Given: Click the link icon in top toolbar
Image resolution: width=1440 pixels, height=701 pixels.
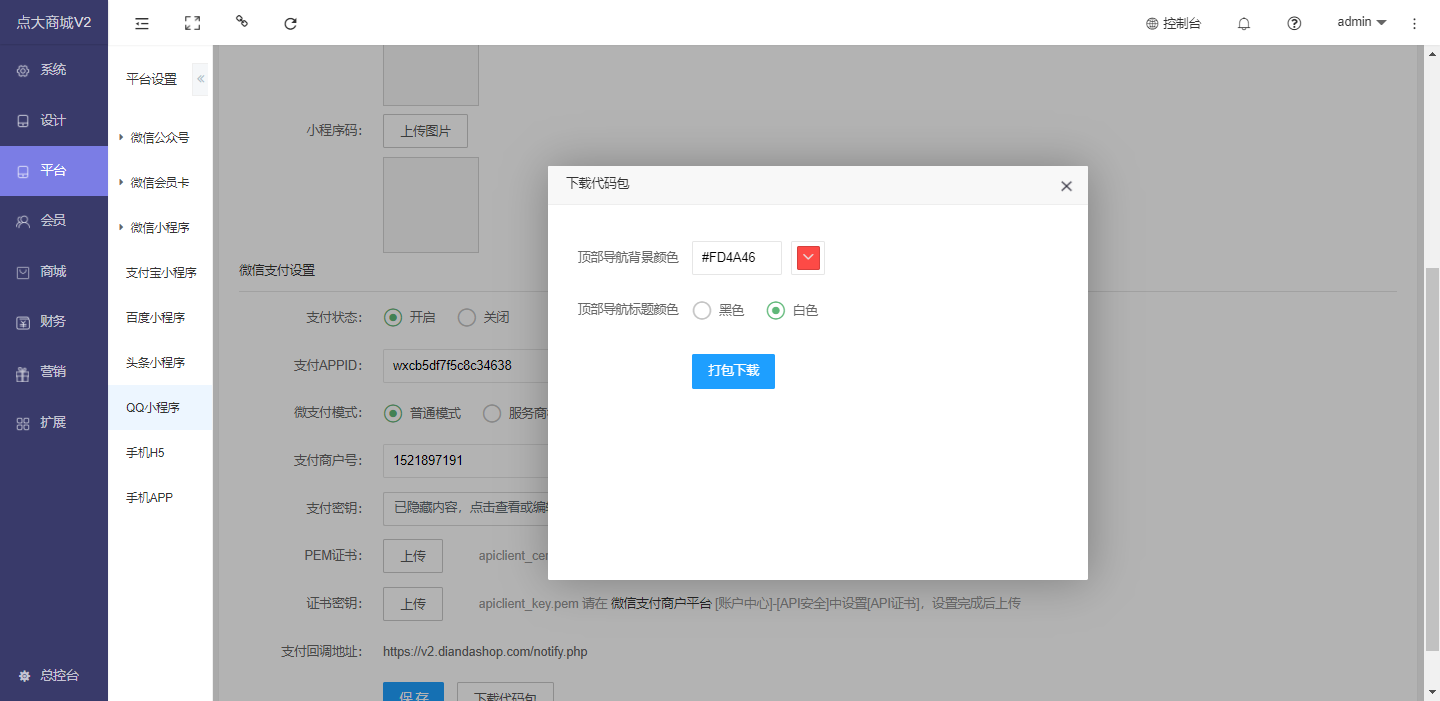Looking at the screenshot, I should tap(241, 22).
